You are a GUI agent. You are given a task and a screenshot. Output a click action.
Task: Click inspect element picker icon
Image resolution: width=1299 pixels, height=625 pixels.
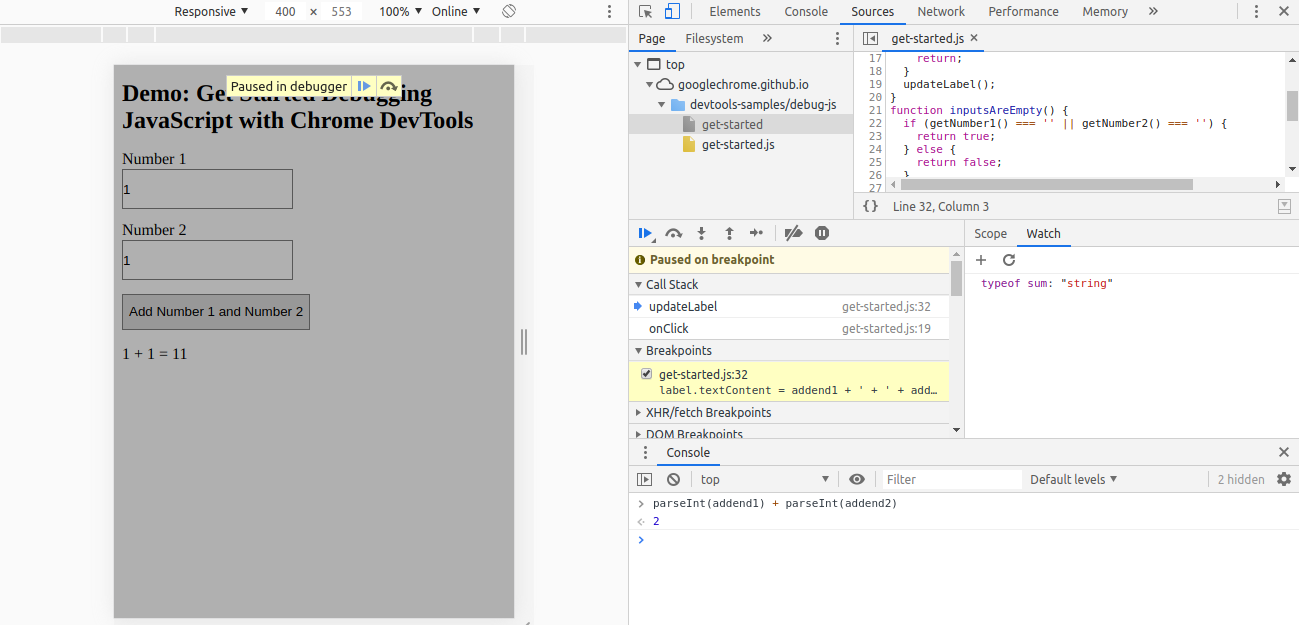tap(645, 12)
